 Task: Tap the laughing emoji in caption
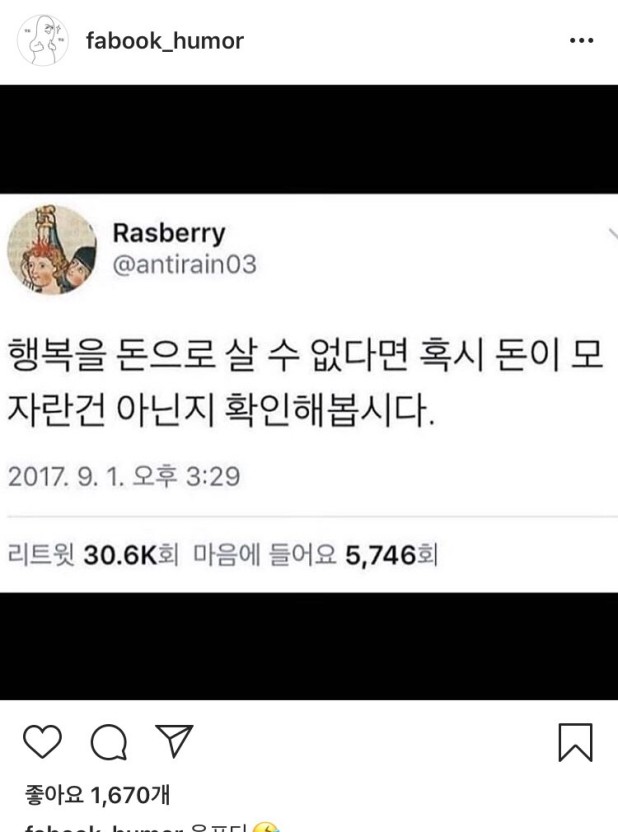pos(265,827)
